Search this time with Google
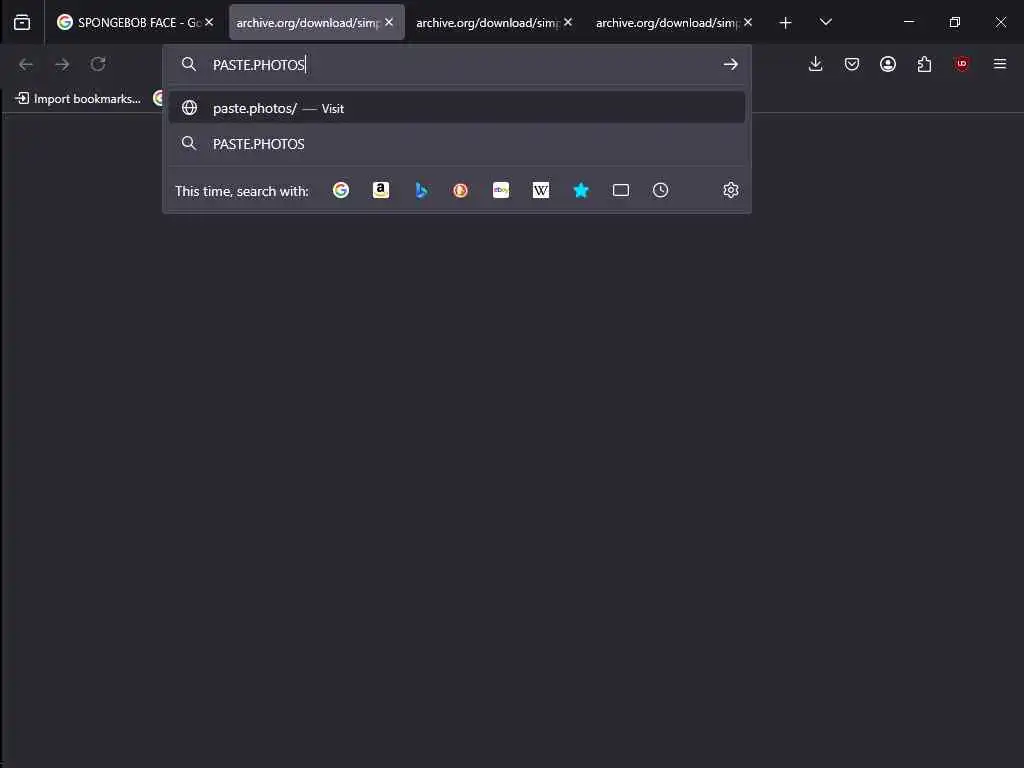Viewport: 1024px width, 768px height. pyautogui.click(x=341, y=190)
